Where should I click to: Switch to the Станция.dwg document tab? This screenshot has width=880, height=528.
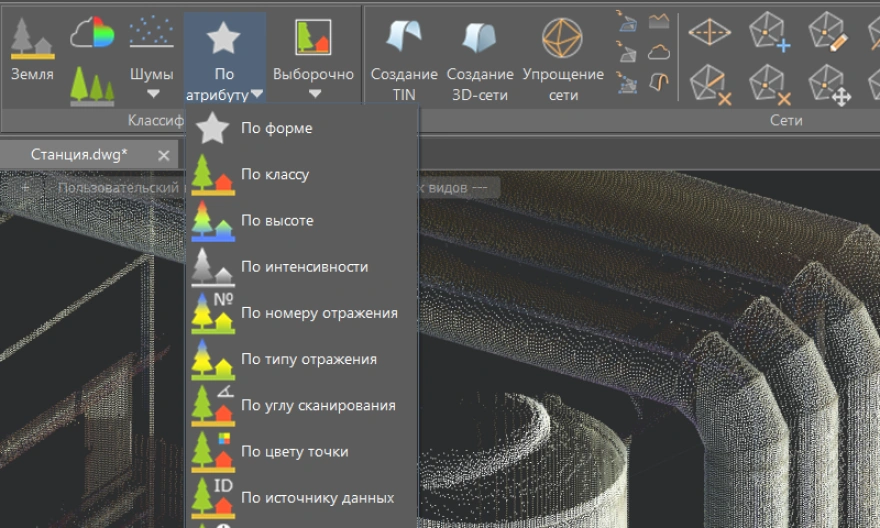[x=79, y=155]
